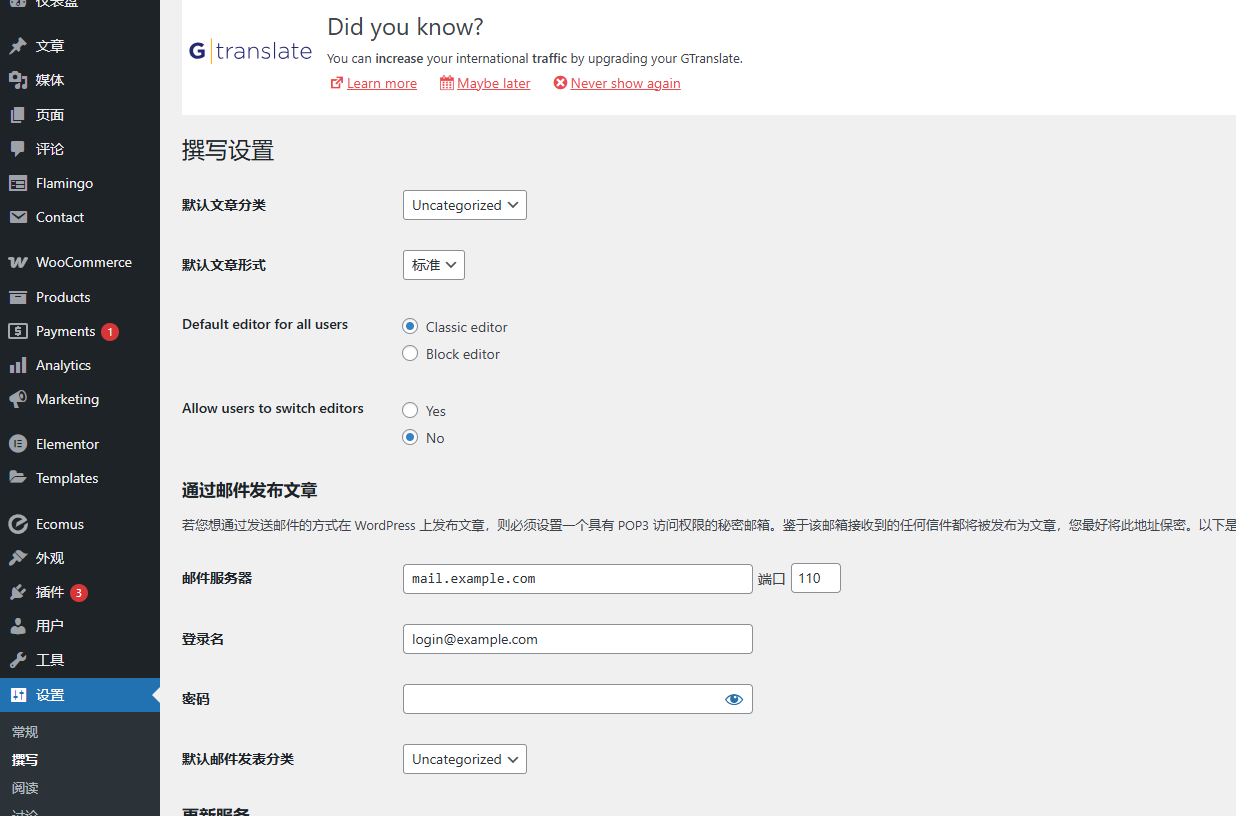This screenshot has height=816, width=1236.
Task: Switch to the 常规 settings submenu
Action: pyautogui.click(x=24, y=731)
